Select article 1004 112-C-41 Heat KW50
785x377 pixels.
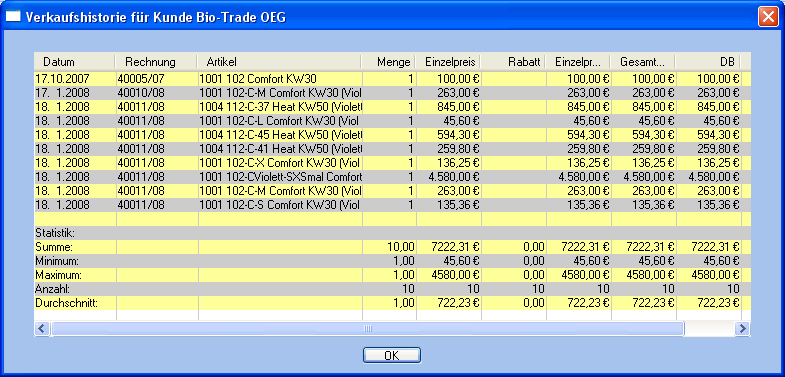[x=280, y=149]
